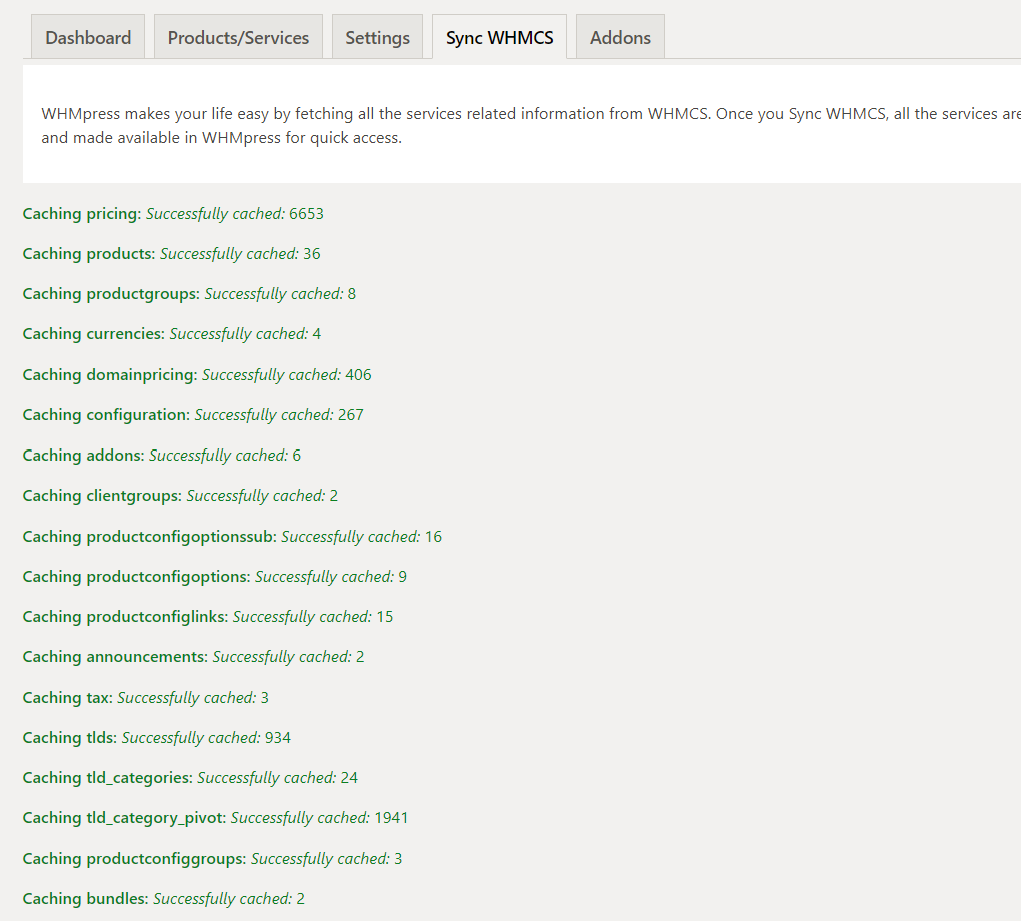
Task: Click 'Caching productconfiglinks' result line
Action: tap(208, 617)
